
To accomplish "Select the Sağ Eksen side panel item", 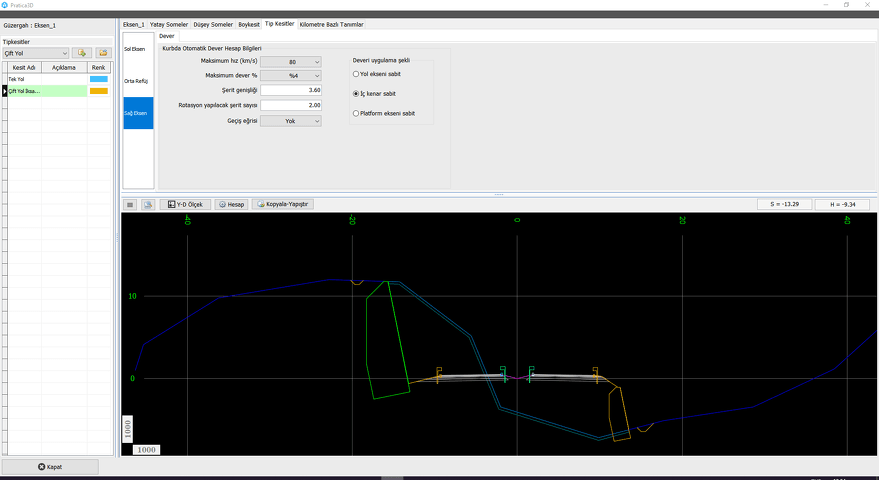I will [x=138, y=112].
